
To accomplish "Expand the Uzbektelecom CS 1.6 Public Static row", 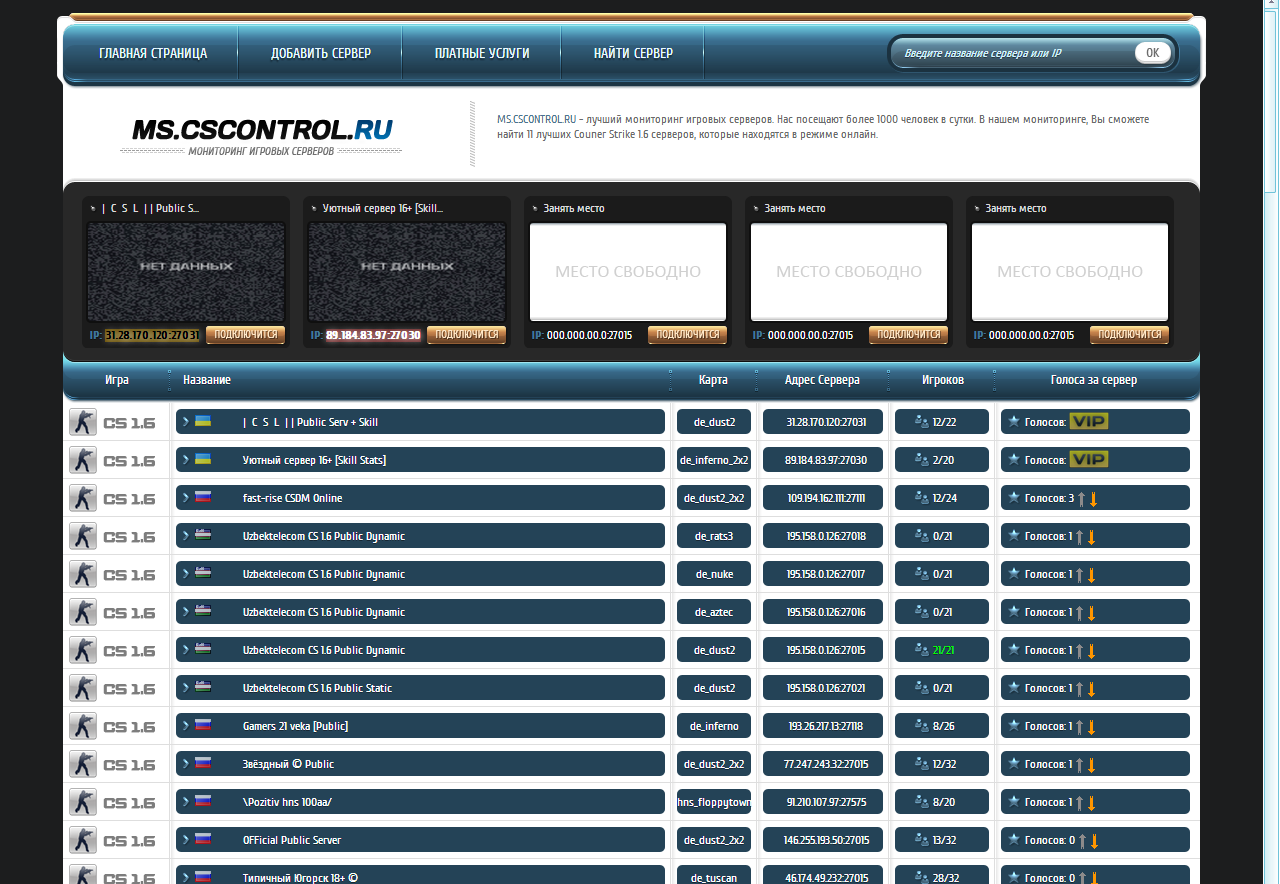I will click(186, 688).
